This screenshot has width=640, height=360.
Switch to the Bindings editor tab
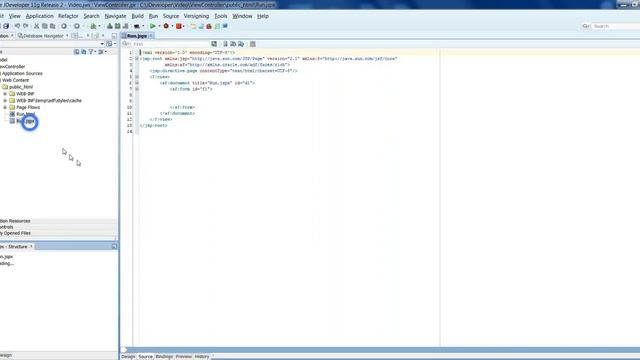click(x=164, y=356)
